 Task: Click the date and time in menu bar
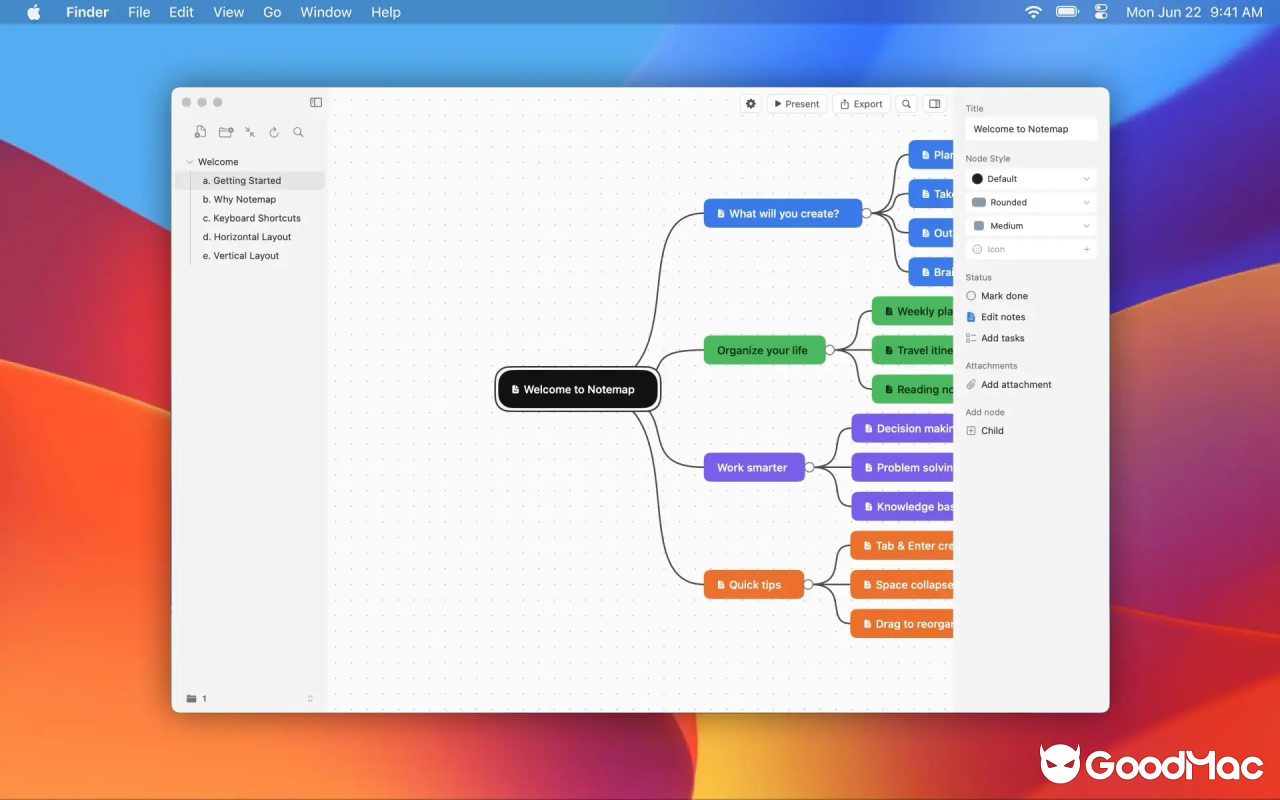point(1194,12)
